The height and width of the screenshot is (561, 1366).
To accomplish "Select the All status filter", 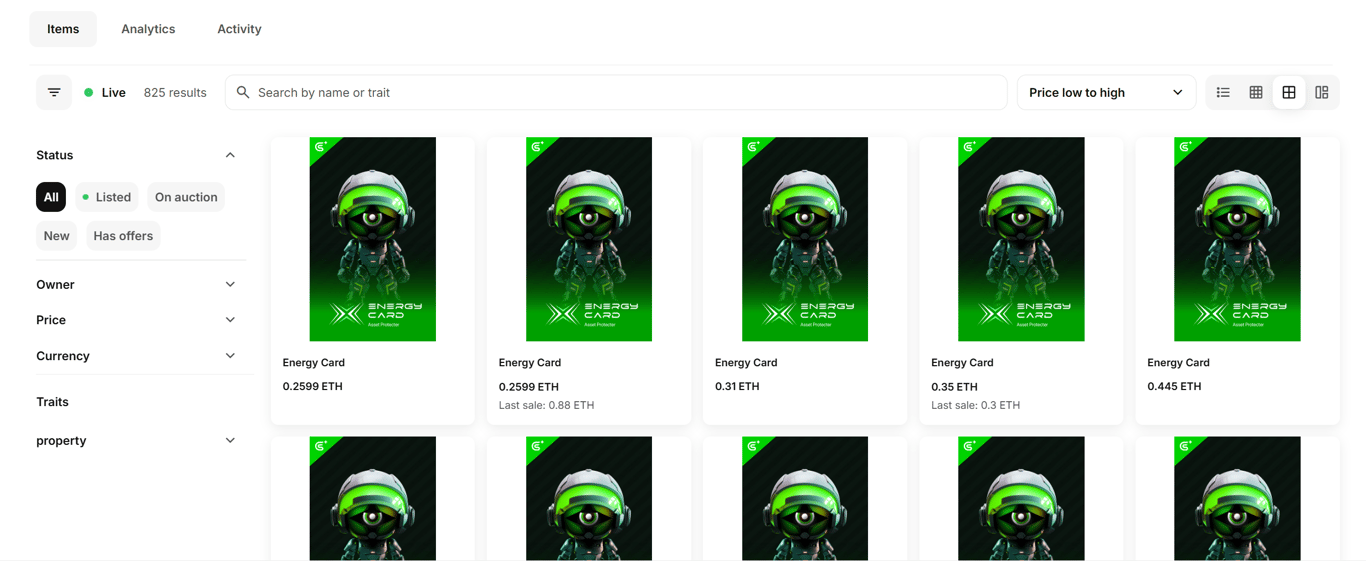I will point(51,197).
